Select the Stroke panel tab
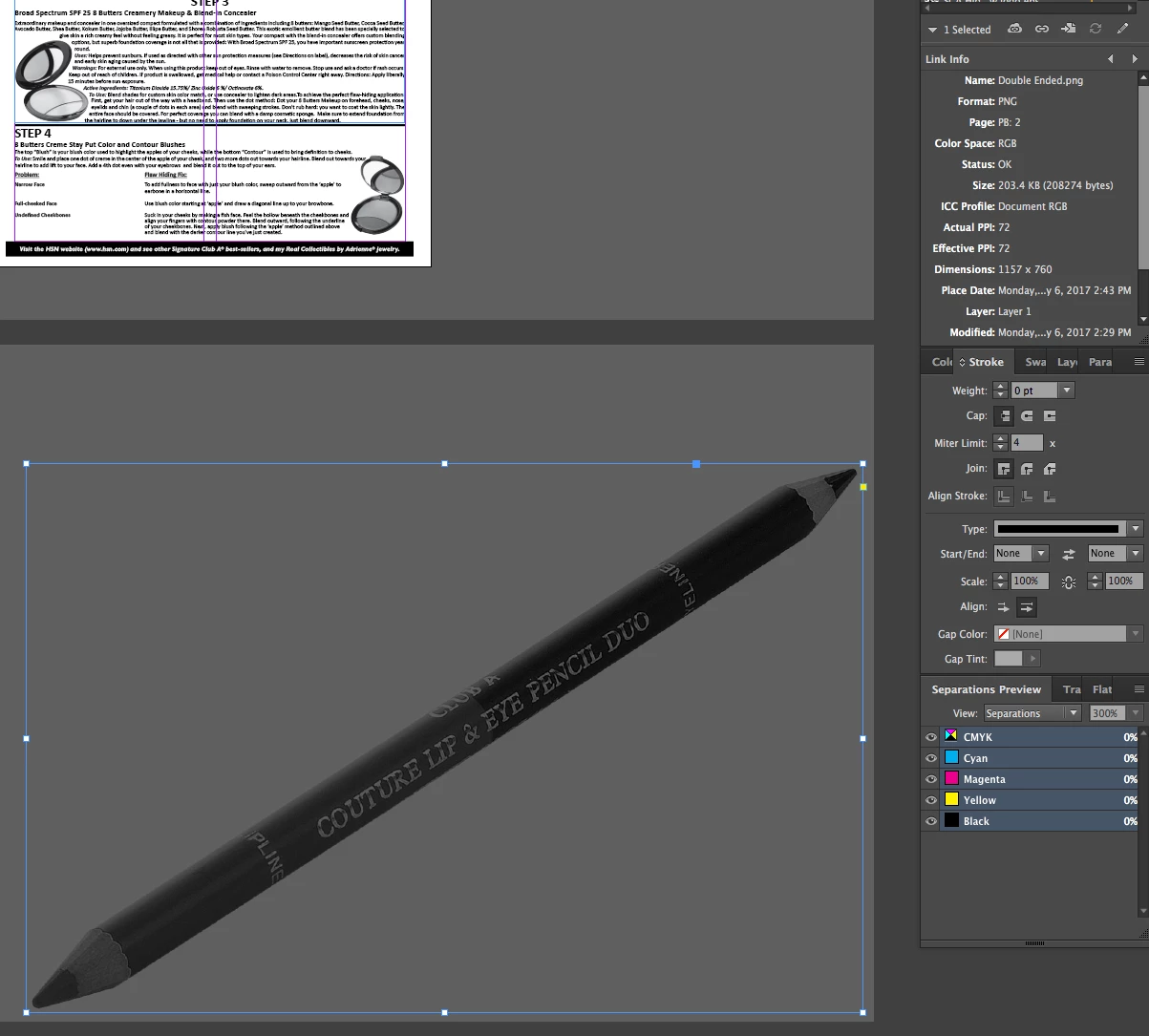The image size is (1149, 1036). click(x=982, y=362)
